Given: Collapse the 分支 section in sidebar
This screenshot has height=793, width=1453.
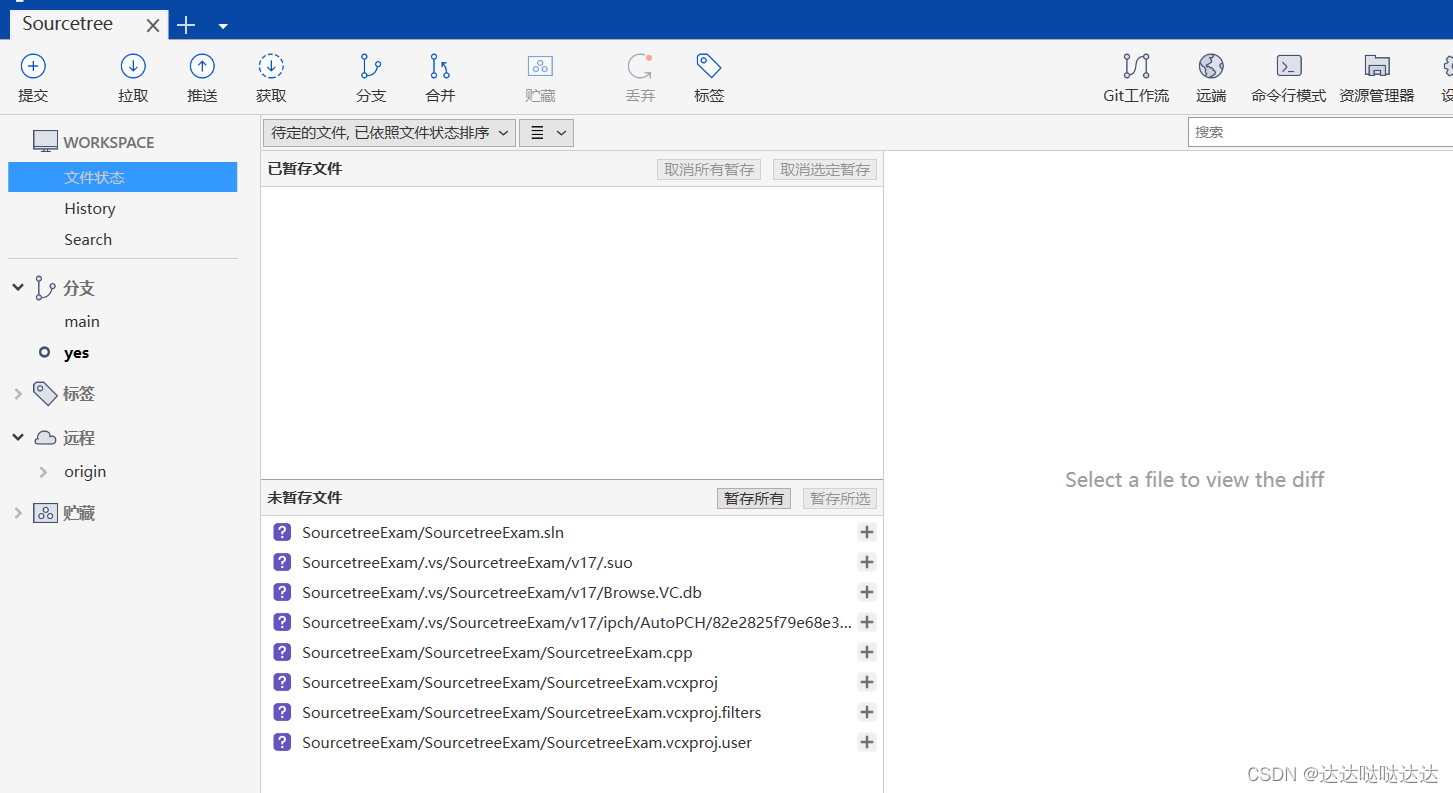Looking at the screenshot, I should (x=18, y=288).
